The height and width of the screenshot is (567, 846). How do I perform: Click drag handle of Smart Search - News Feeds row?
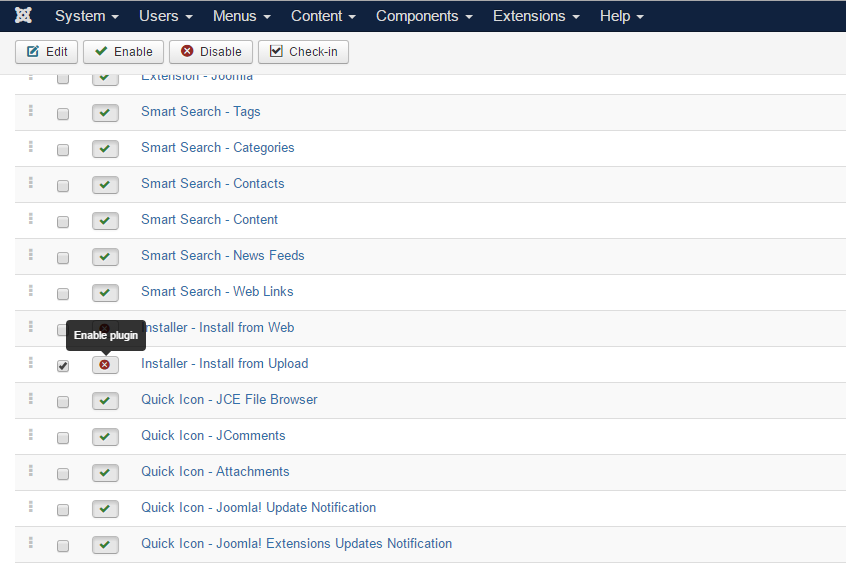pyautogui.click(x=31, y=254)
